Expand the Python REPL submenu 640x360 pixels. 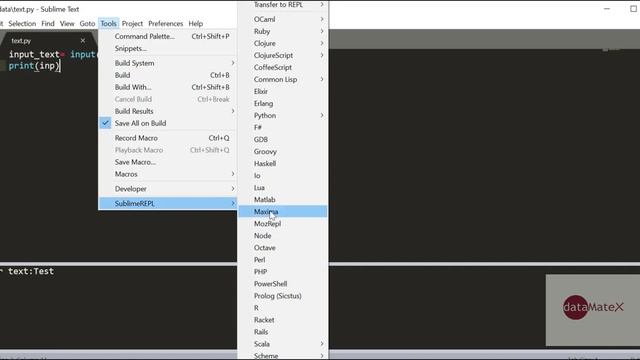(x=283, y=116)
